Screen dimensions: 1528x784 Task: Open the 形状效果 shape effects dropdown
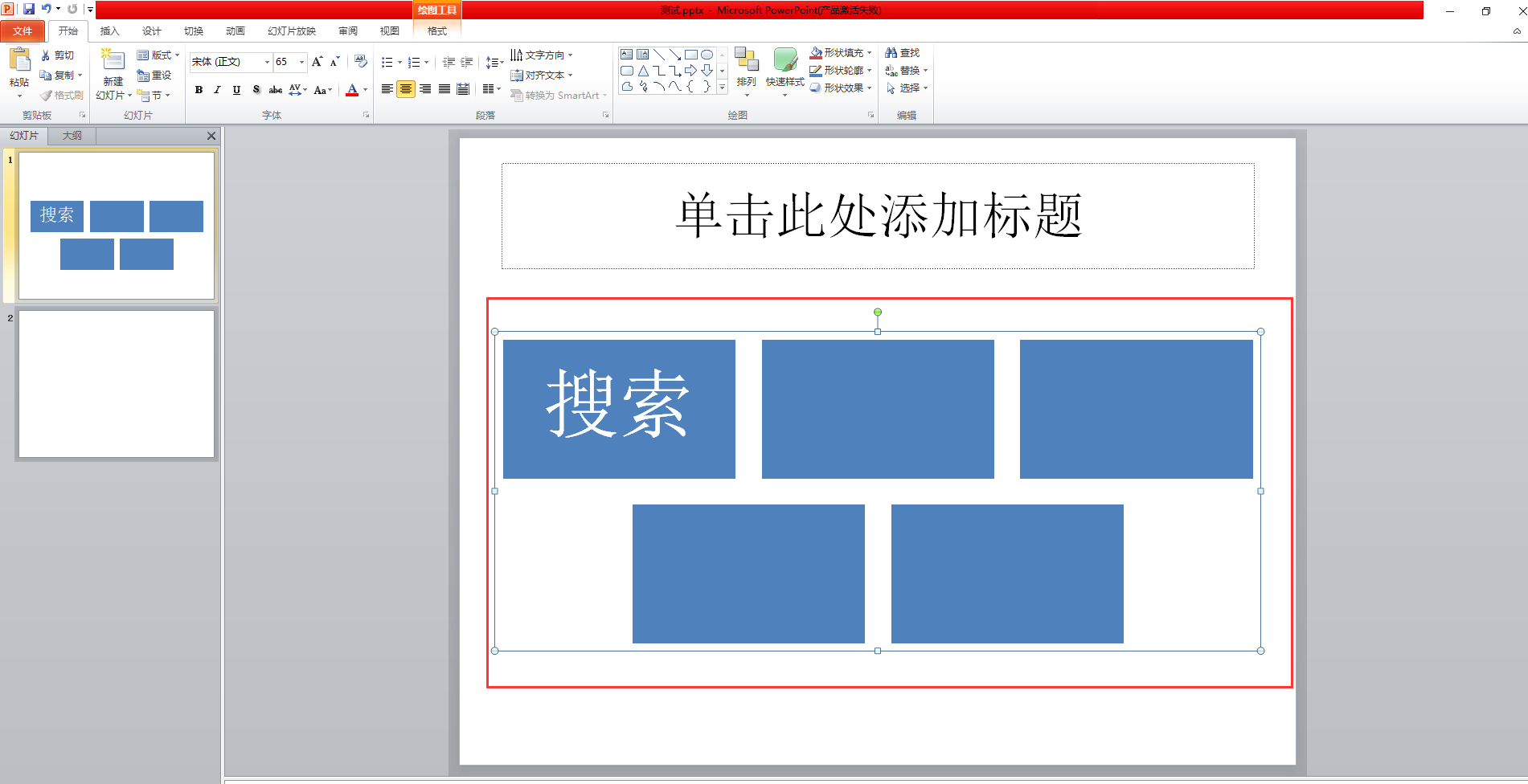(841, 88)
